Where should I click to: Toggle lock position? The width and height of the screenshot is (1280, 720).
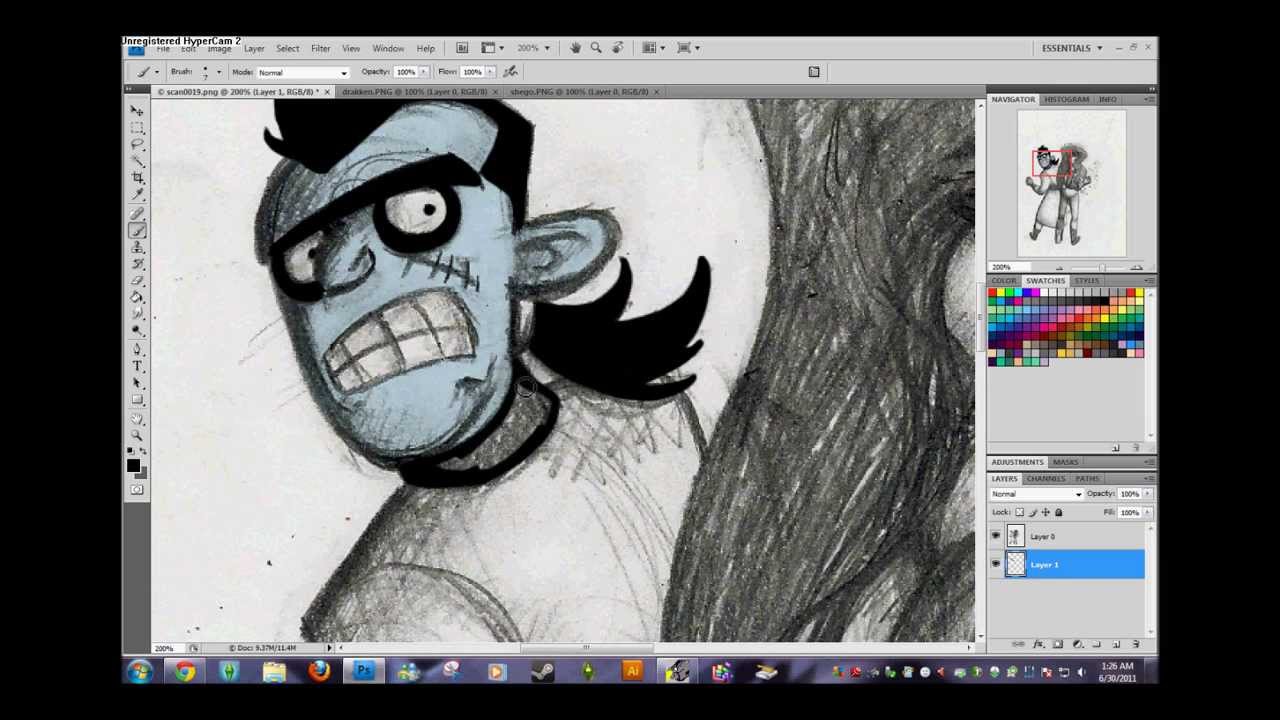pos(1046,513)
